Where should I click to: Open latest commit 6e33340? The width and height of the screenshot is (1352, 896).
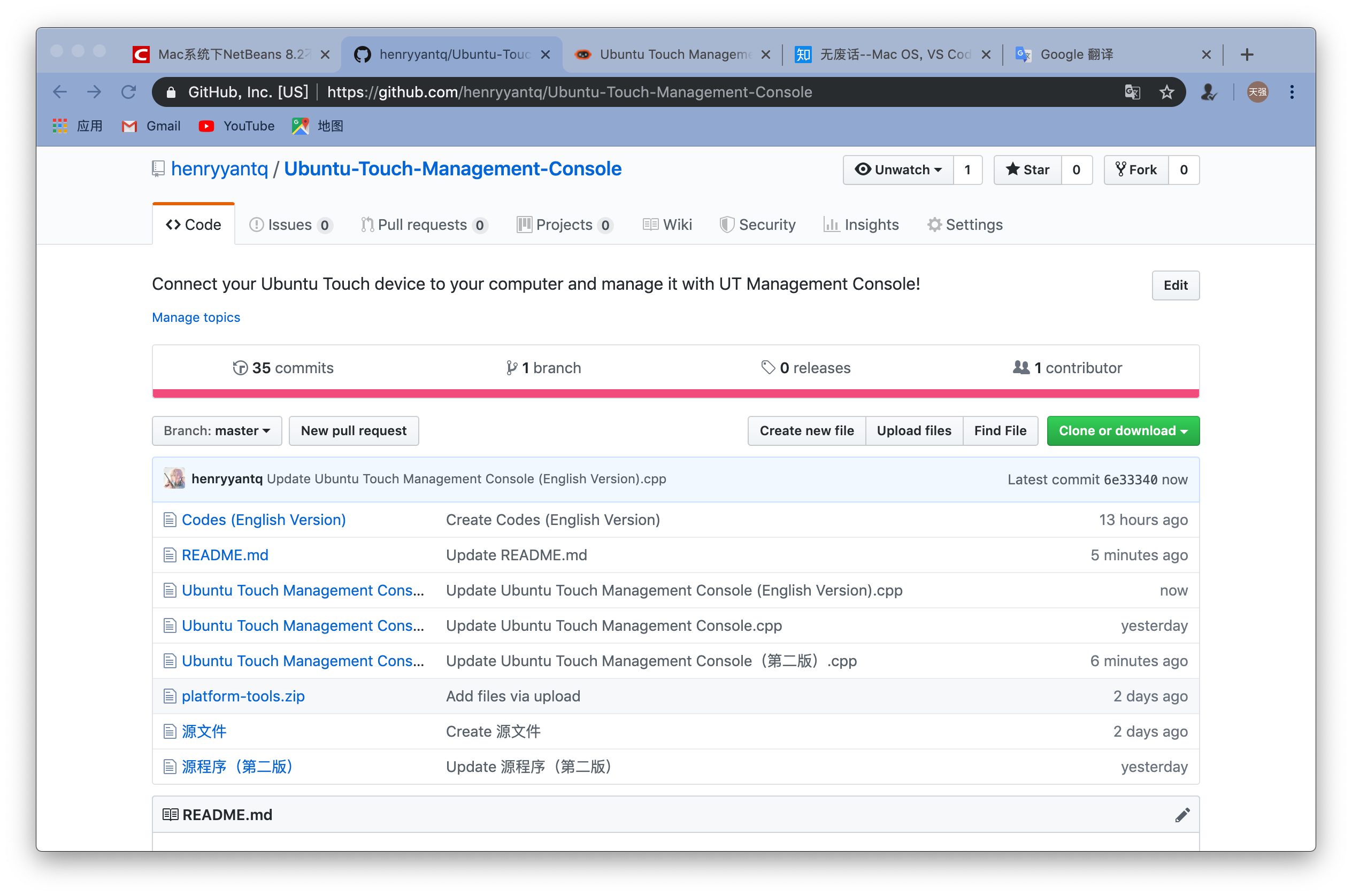(1130, 480)
